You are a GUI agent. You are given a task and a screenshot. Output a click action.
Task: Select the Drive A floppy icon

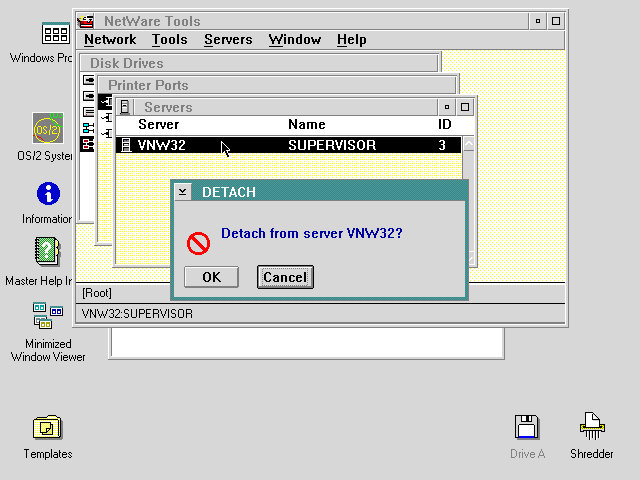[527, 427]
